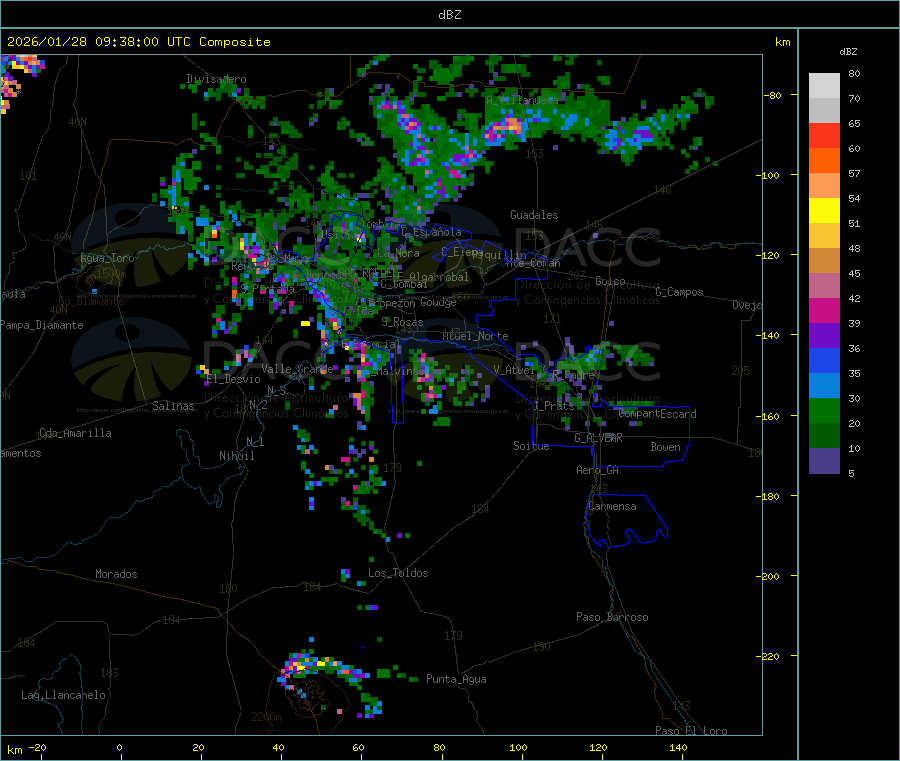Viewport: 900px width, 761px height.
Task: Click the 'Nihuil' map label
Action: (x=236, y=456)
